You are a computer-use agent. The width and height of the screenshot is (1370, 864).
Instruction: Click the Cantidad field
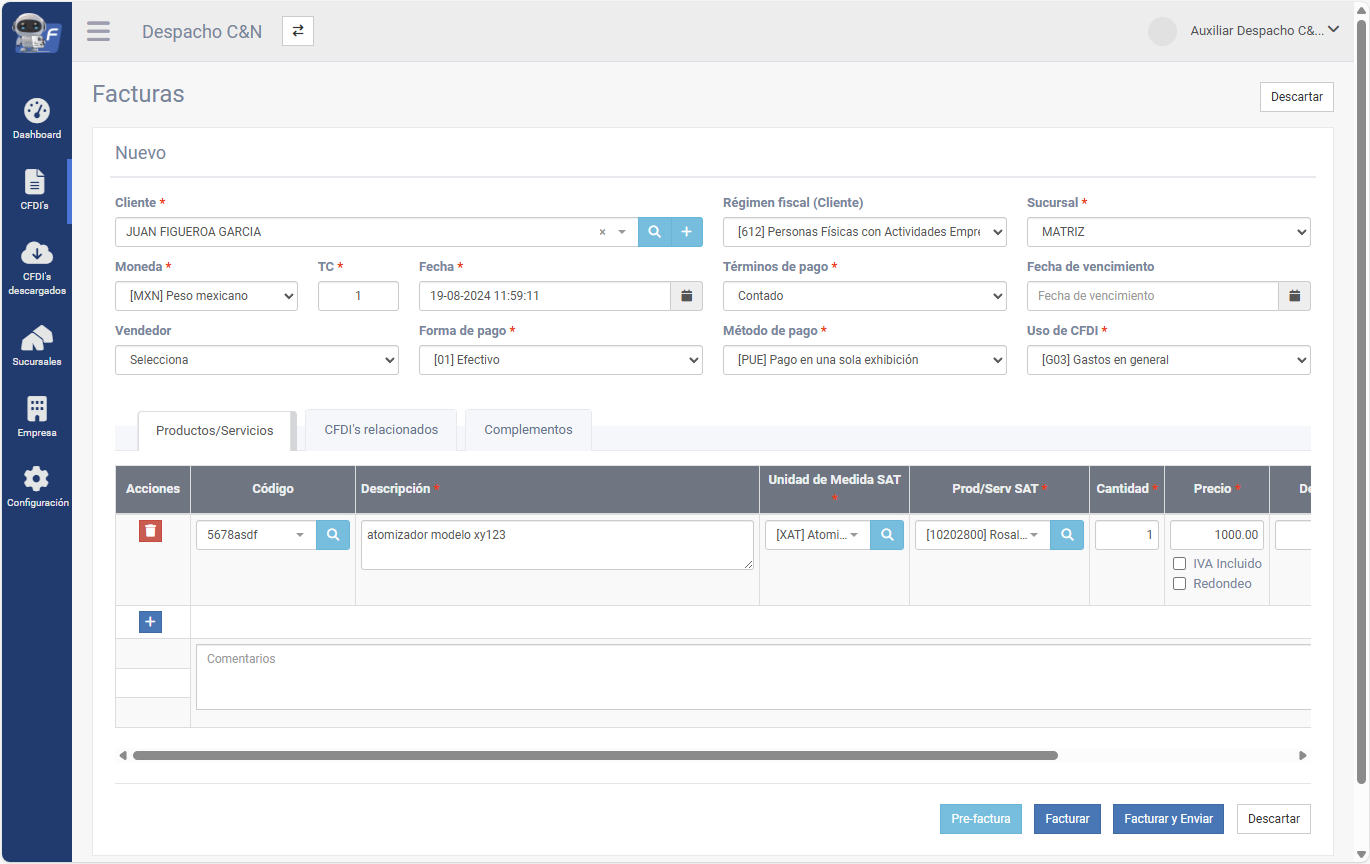tap(1127, 535)
